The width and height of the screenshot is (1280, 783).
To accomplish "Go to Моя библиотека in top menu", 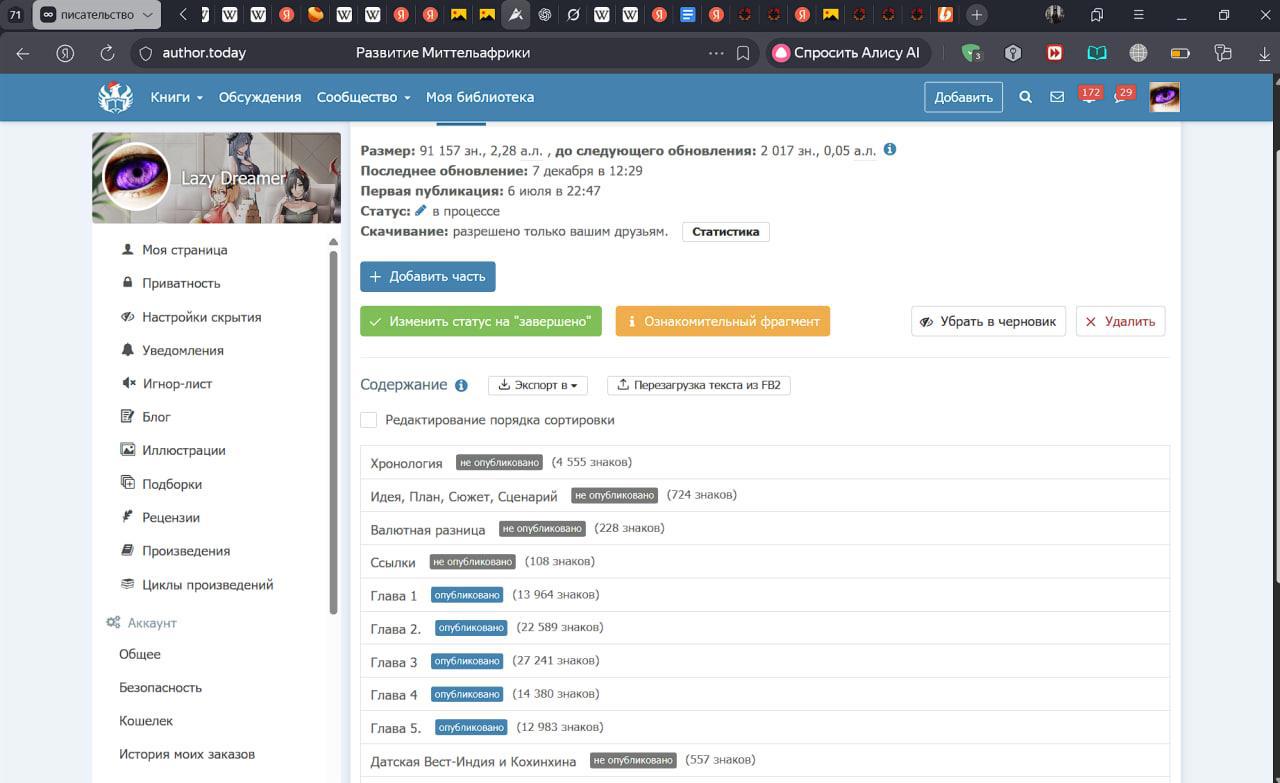I will coord(479,97).
